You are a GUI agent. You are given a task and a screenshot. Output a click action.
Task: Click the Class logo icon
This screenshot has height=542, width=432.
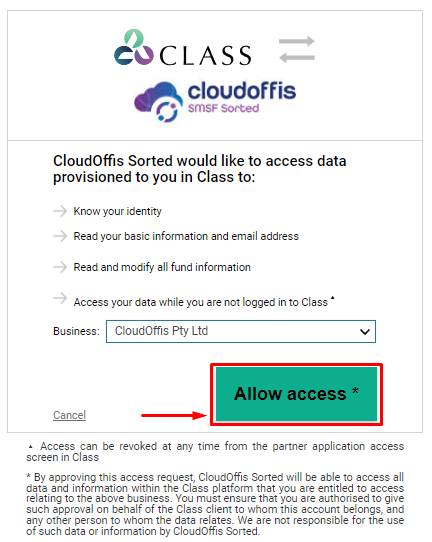(x=133, y=47)
